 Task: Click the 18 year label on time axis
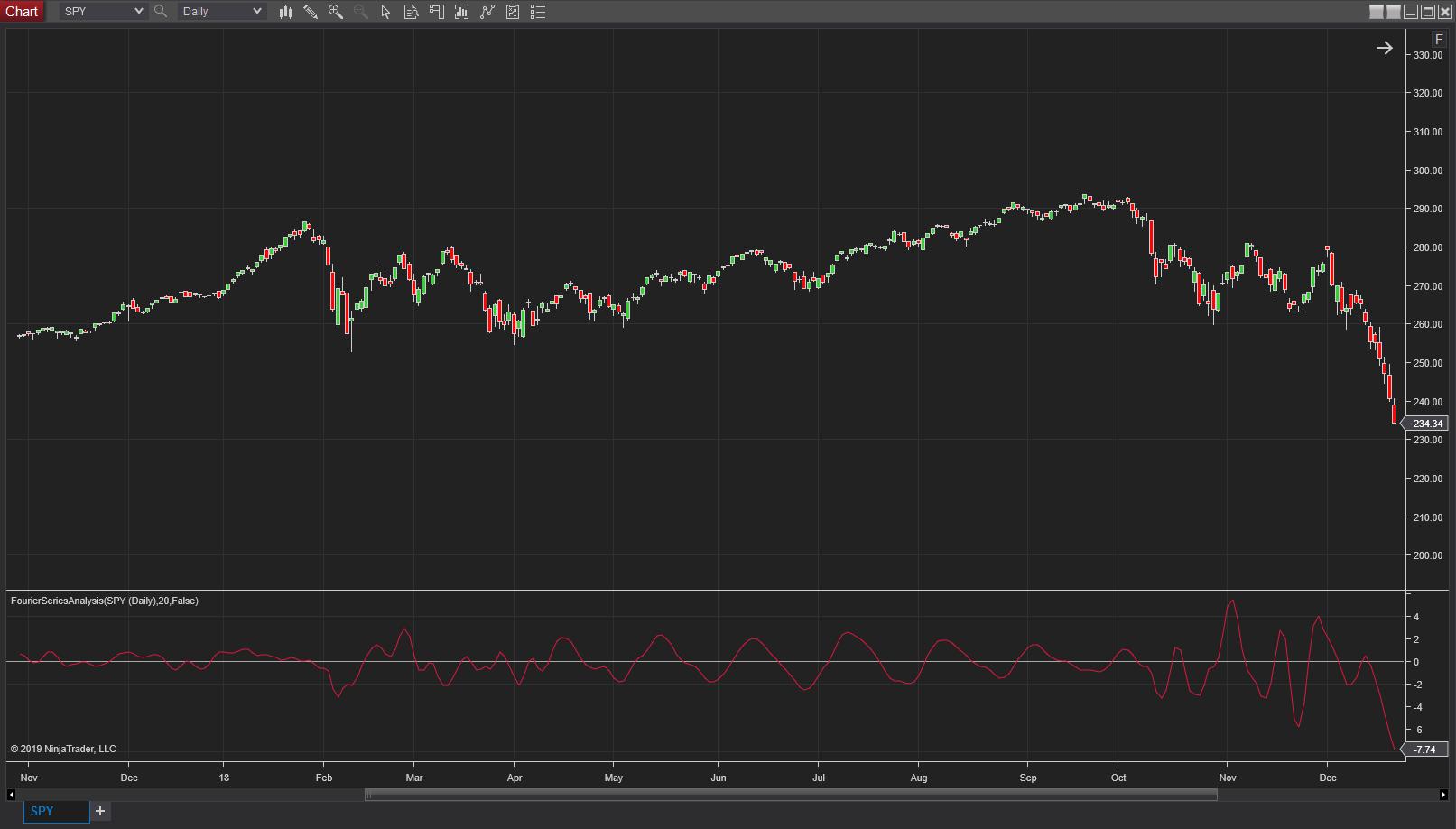pyautogui.click(x=224, y=778)
